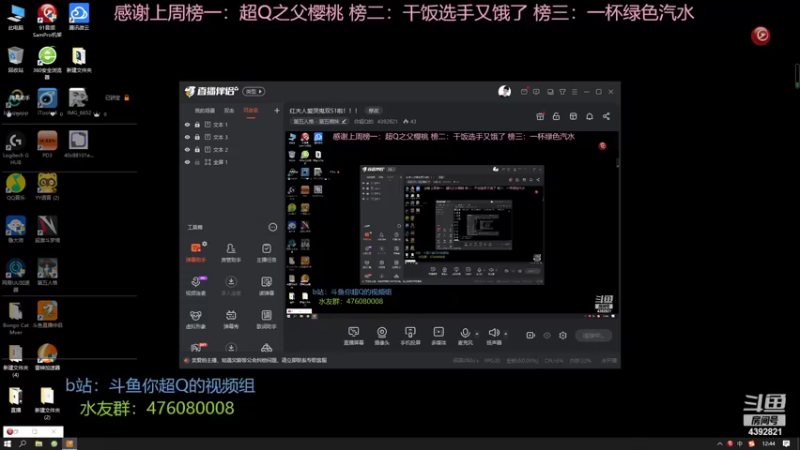This screenshot has height=450, width=800.
Task: Open the 歌词助手 tool
Action: click(266, 319)
